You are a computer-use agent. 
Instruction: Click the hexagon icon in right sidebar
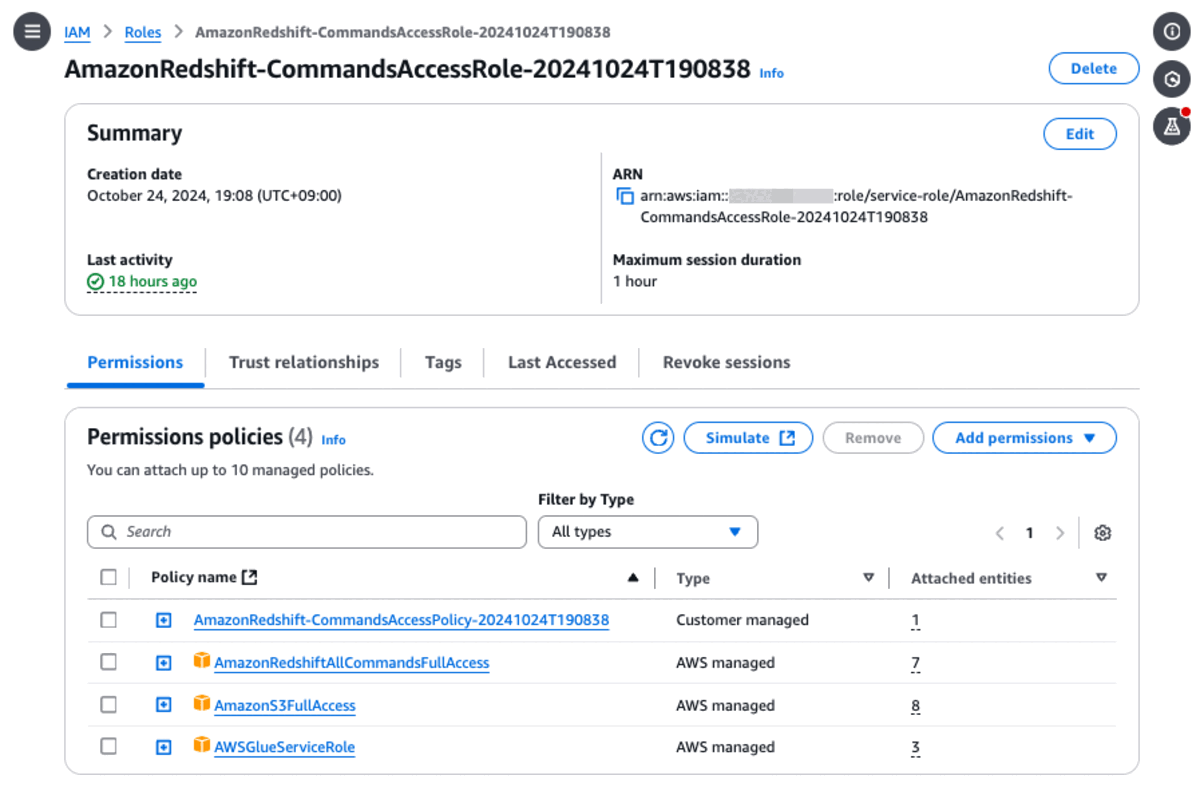(x=1172, y=79)
